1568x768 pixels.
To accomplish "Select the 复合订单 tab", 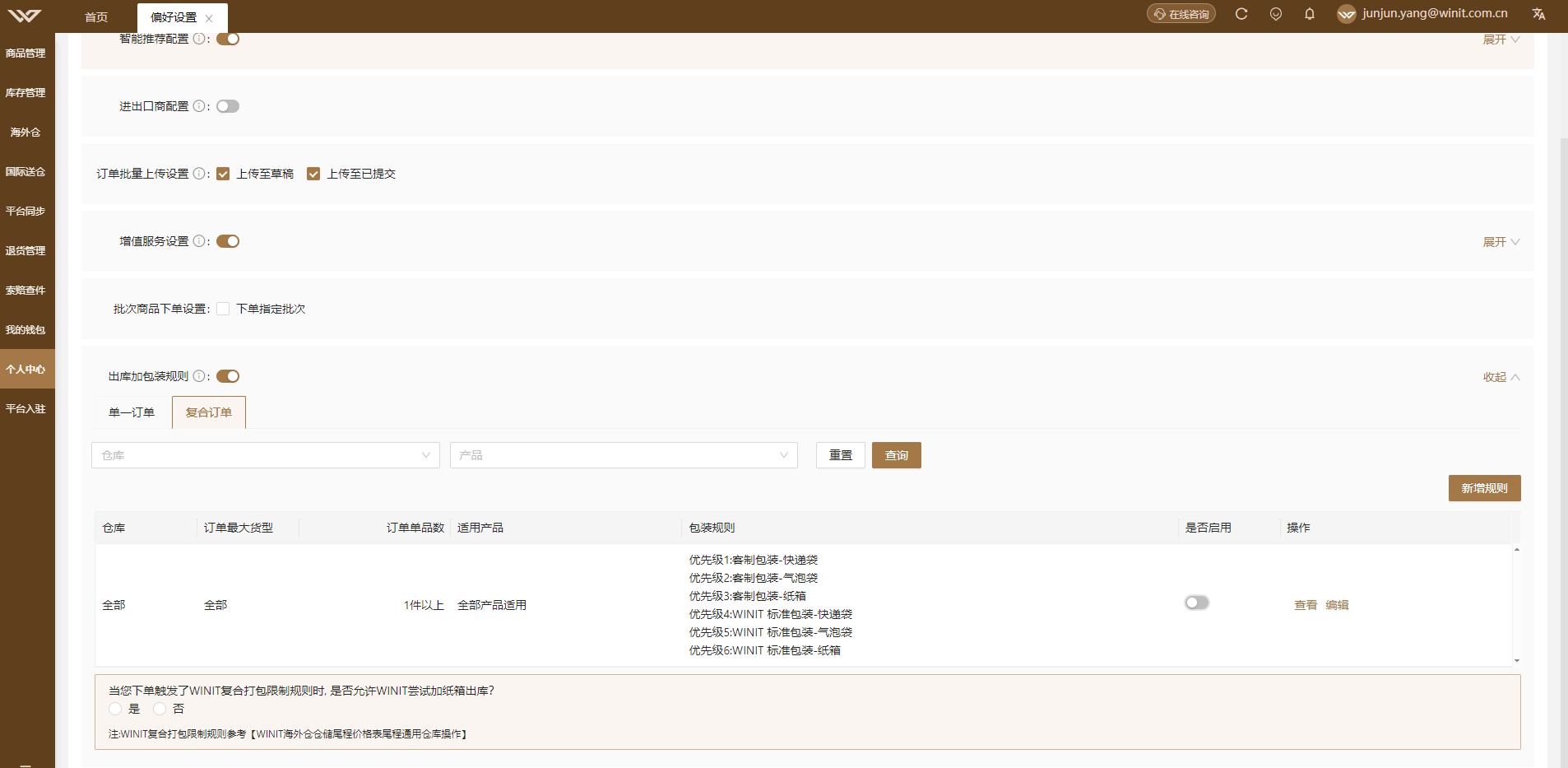I will pyautogui.click(x=209, y=412).
